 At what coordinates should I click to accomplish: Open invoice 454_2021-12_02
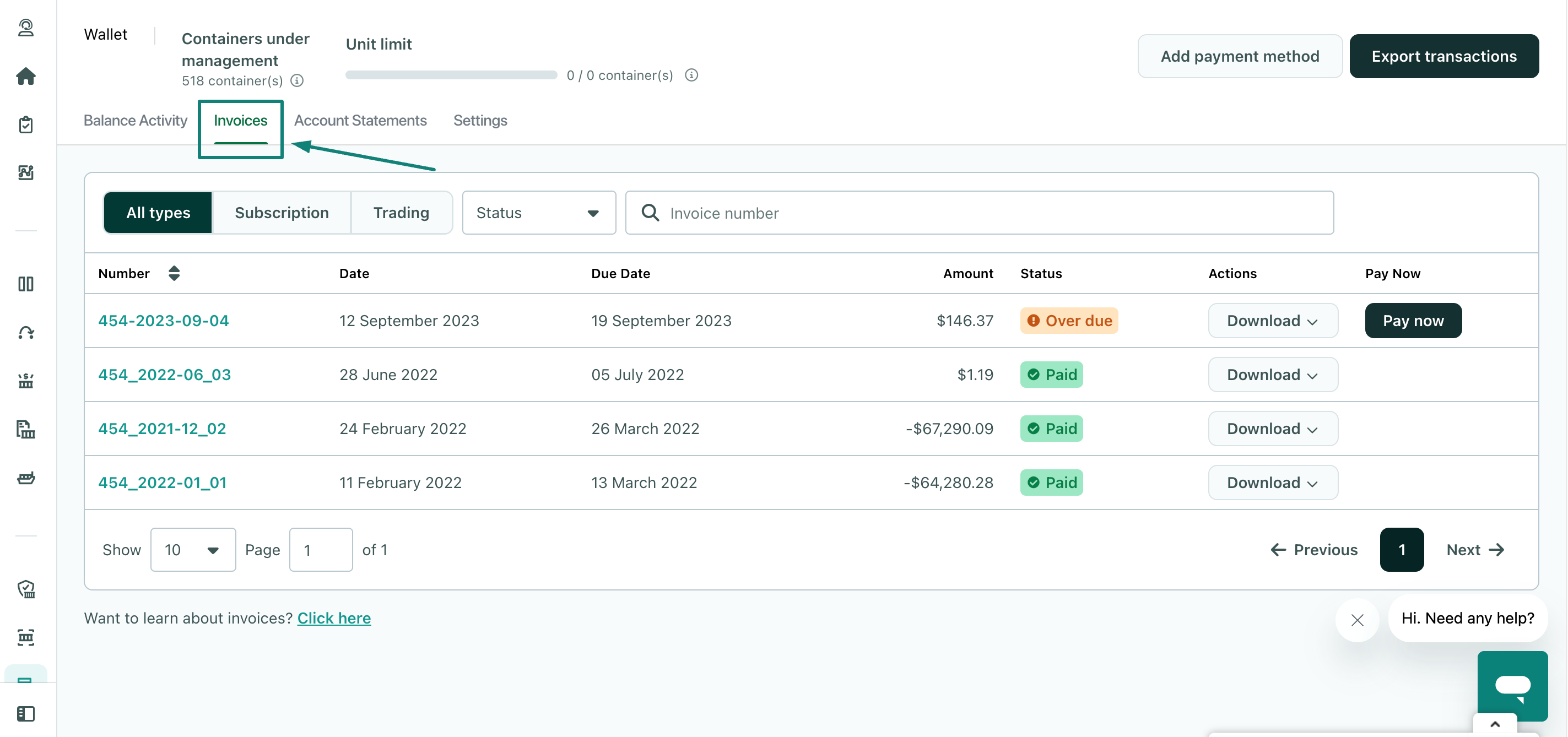pyautogui.click(x=162, y=429)
